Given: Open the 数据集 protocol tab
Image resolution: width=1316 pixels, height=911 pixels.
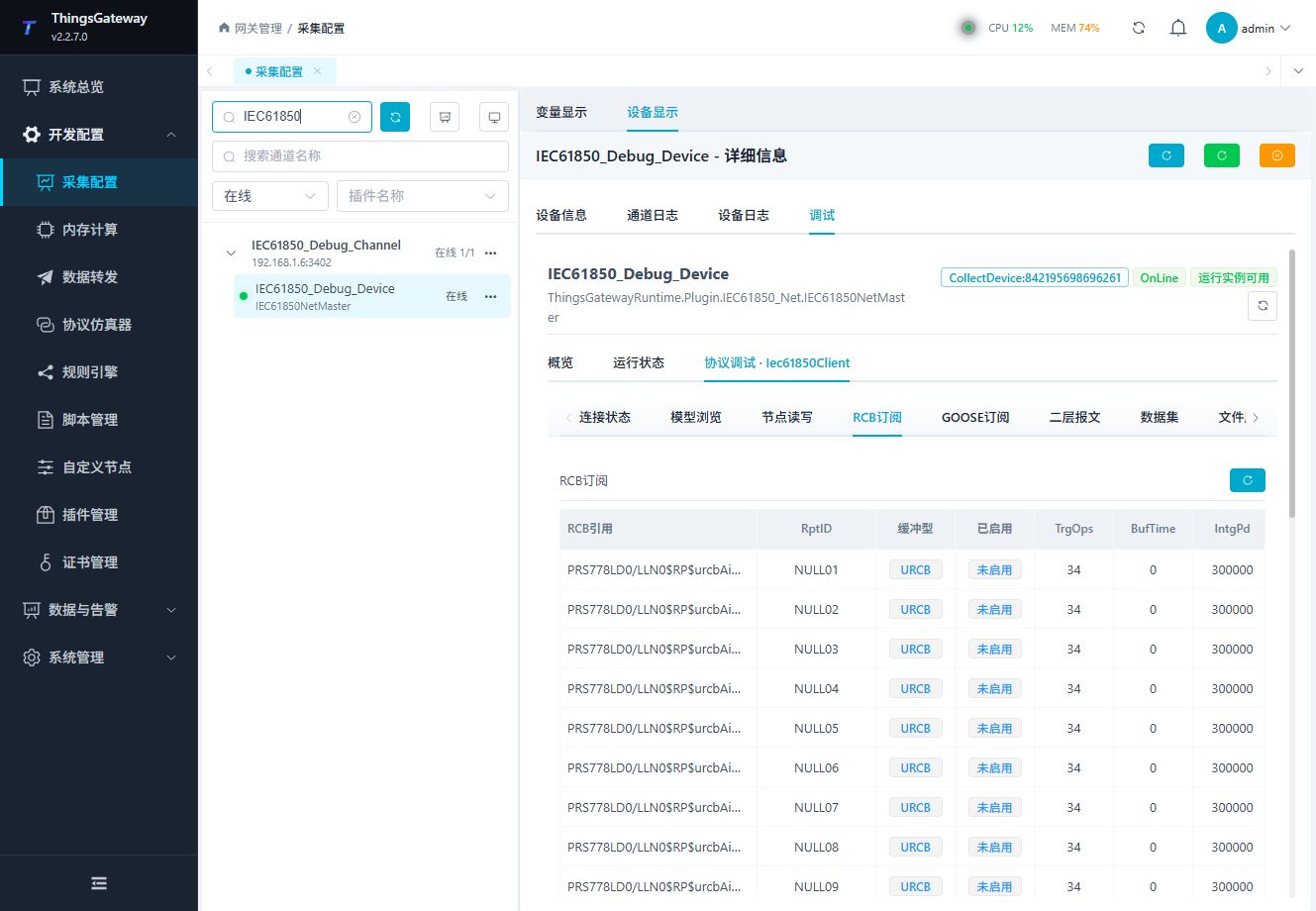Looking at the screenshot, I should click(x=1160, y=417).
